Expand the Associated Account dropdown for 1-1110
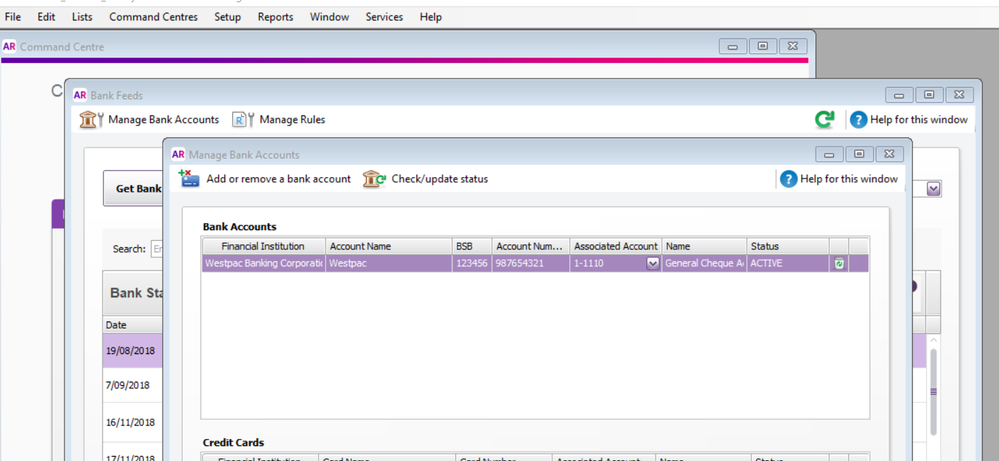The height and width of the screenshot is (461, 999). (652, 264)
